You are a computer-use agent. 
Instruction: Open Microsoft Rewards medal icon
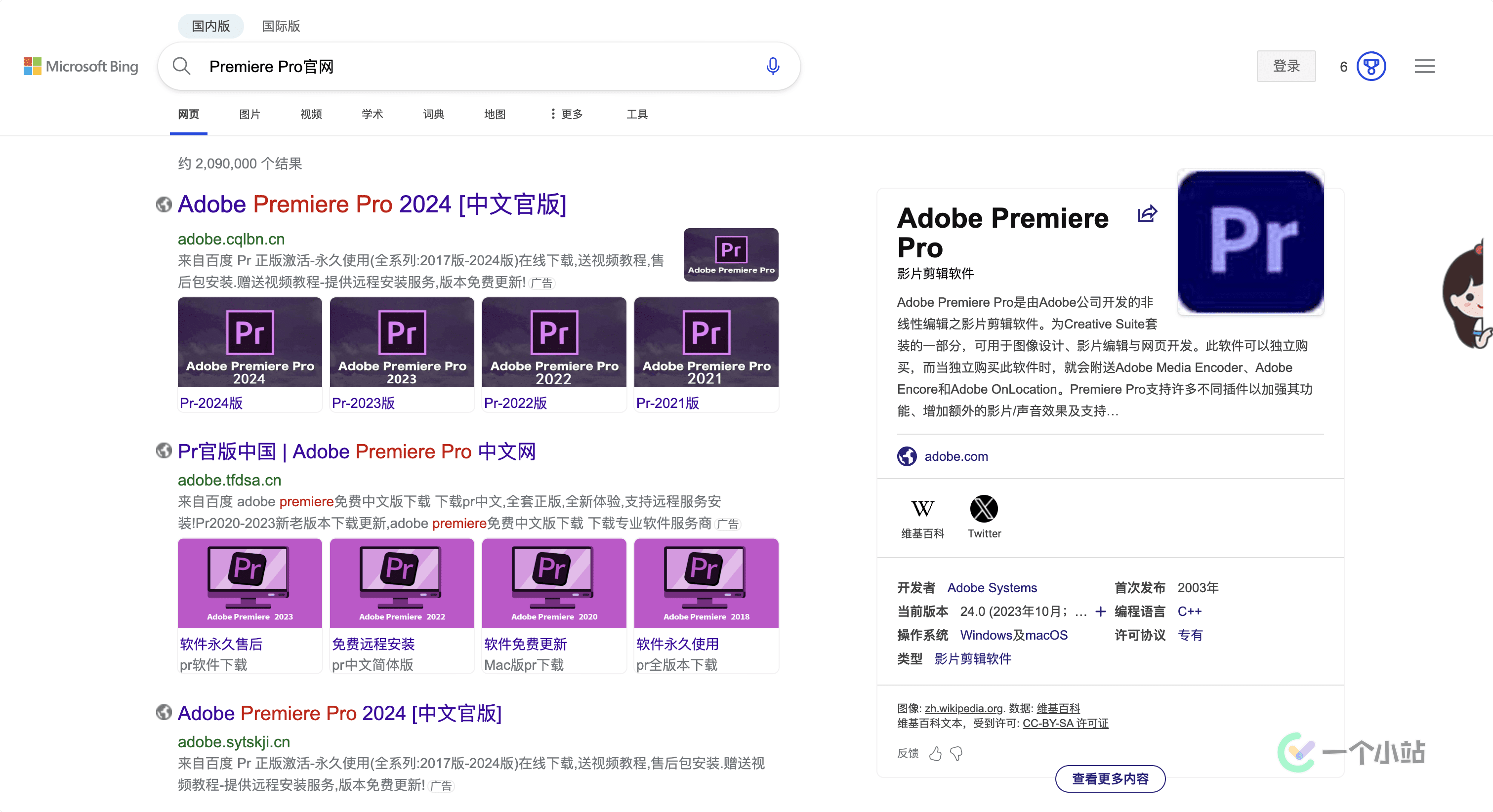pos(1370,66)
